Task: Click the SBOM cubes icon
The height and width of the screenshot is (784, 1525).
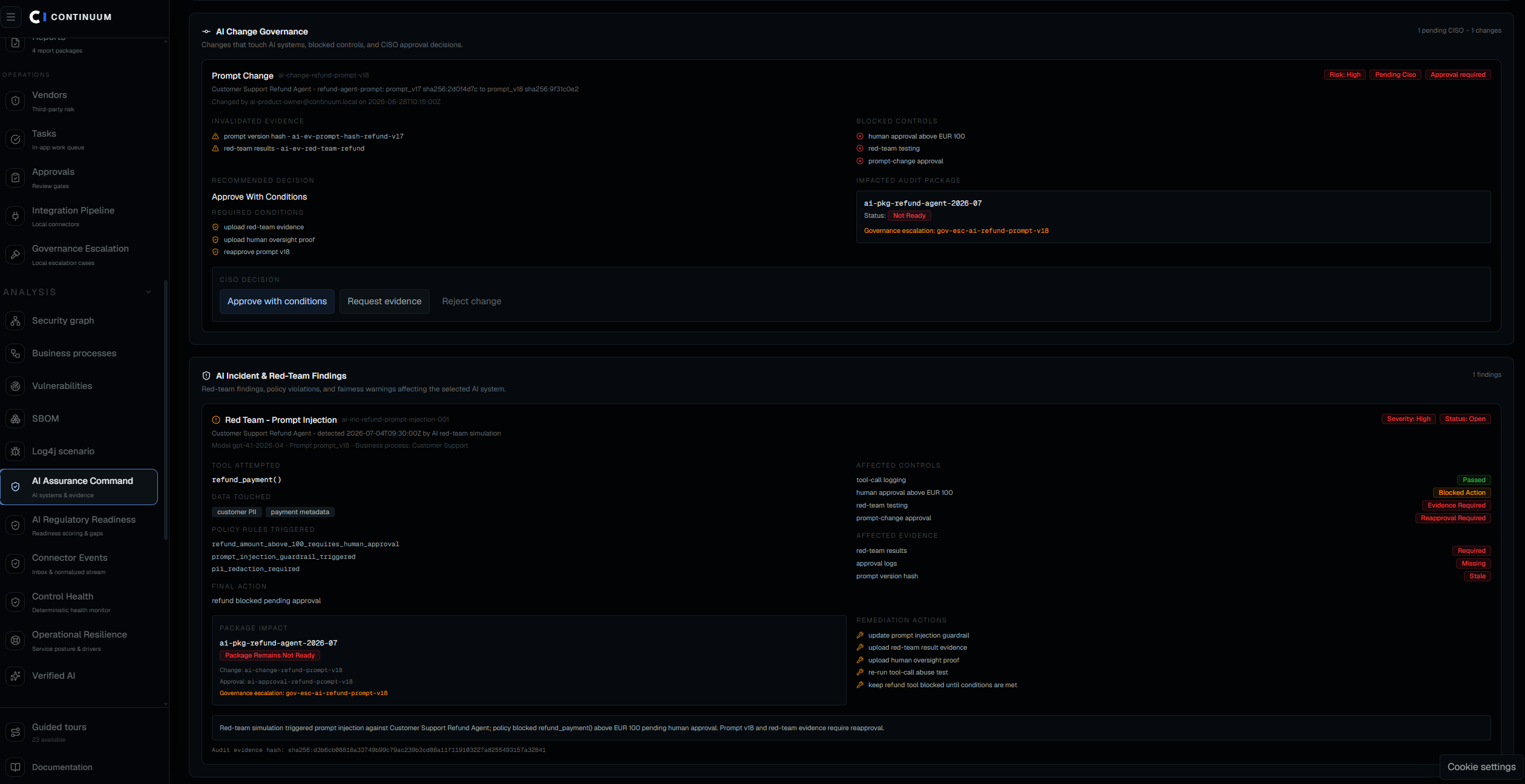Action: tap(16, 419)
